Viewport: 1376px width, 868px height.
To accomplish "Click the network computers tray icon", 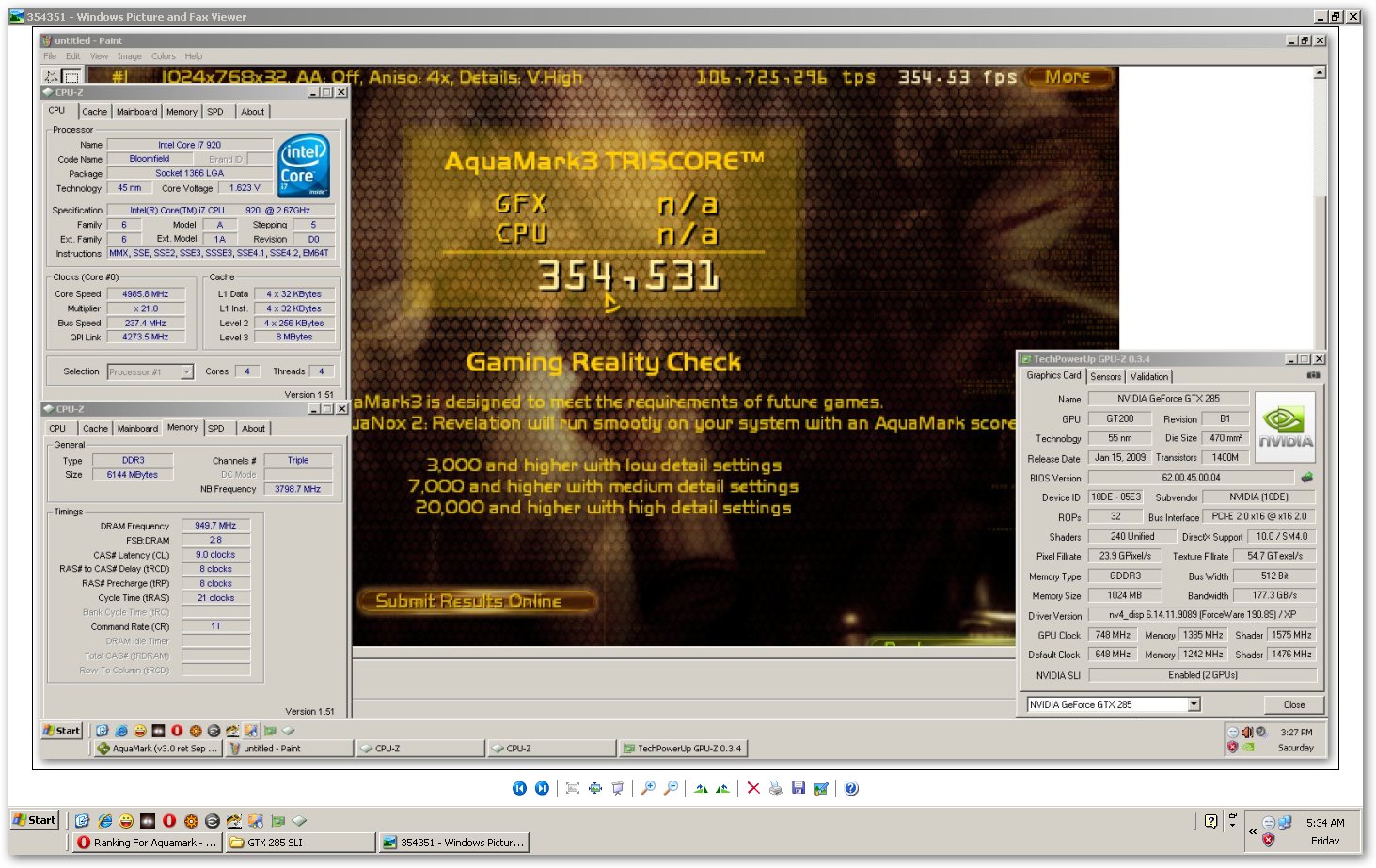I will tap(1285, 823).
